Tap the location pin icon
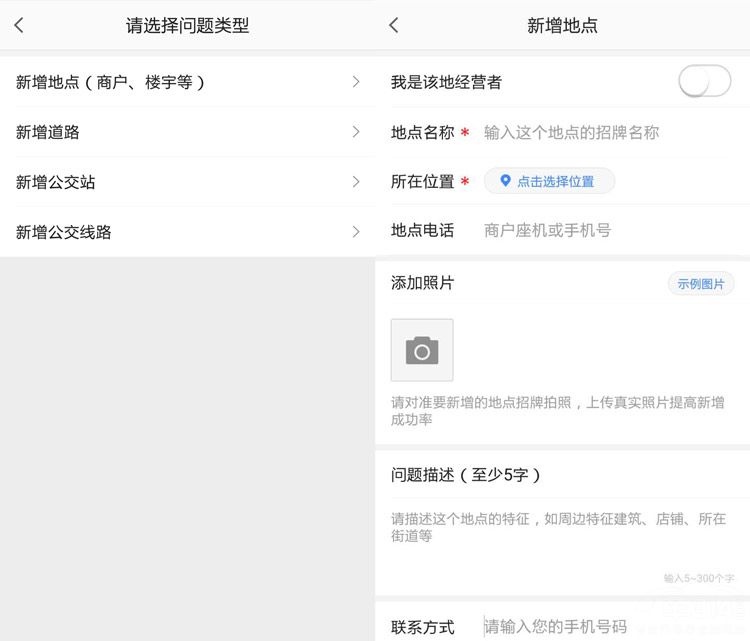This screenshot has height=641, width=750. [x=505, y=181]
